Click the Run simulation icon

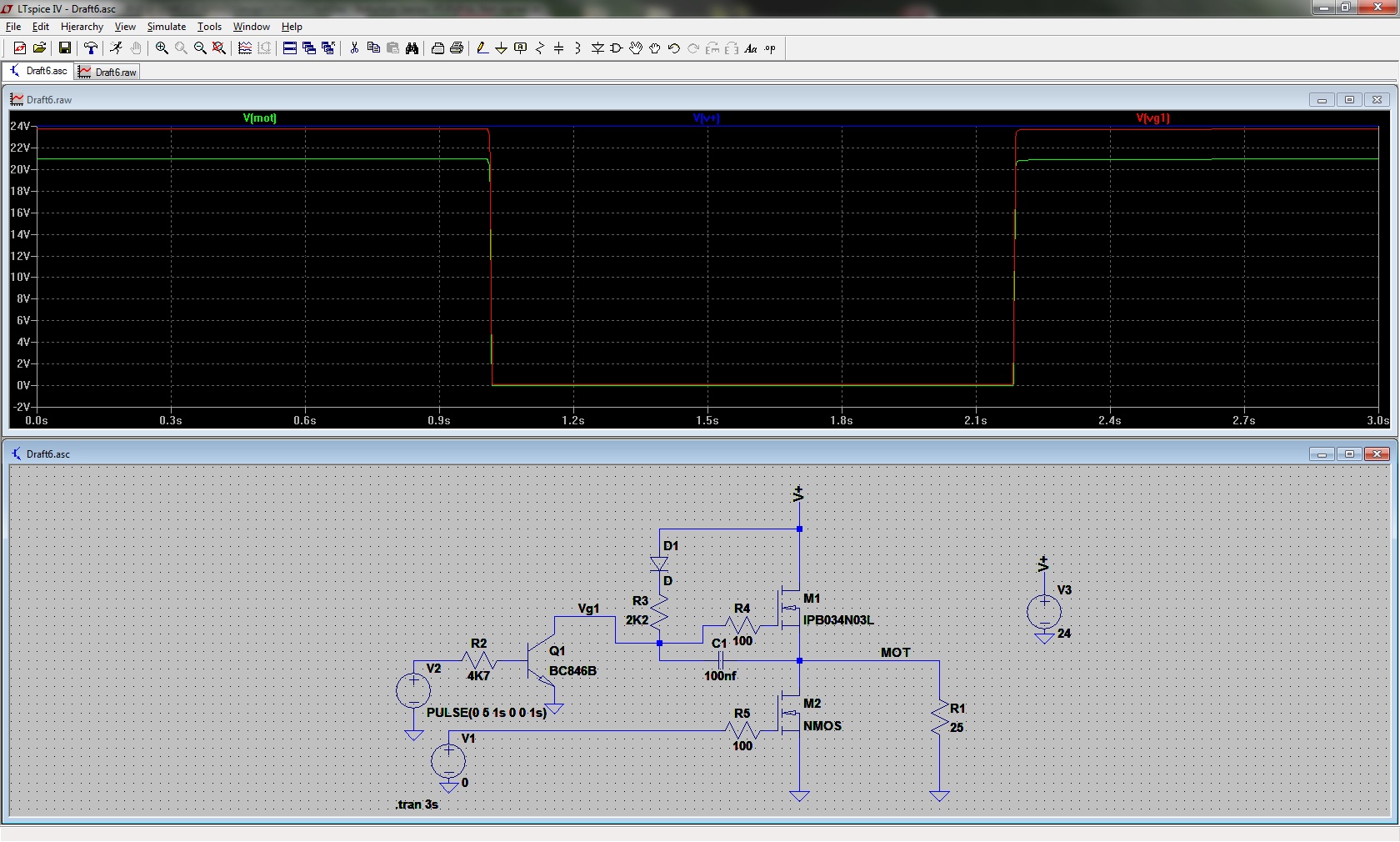(116, 48)
